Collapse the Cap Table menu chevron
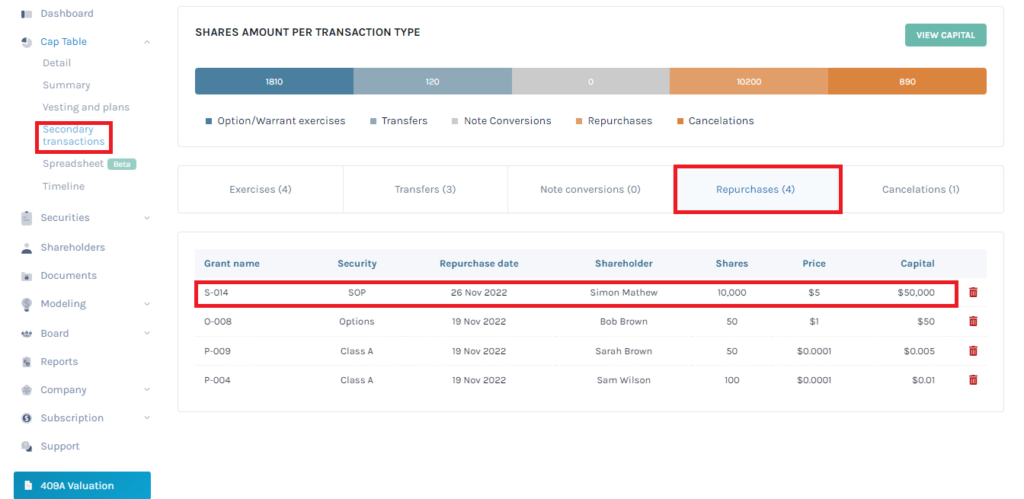Viewport: 1024px width, 499px height. pyautogui.click(x=147, y=42)
